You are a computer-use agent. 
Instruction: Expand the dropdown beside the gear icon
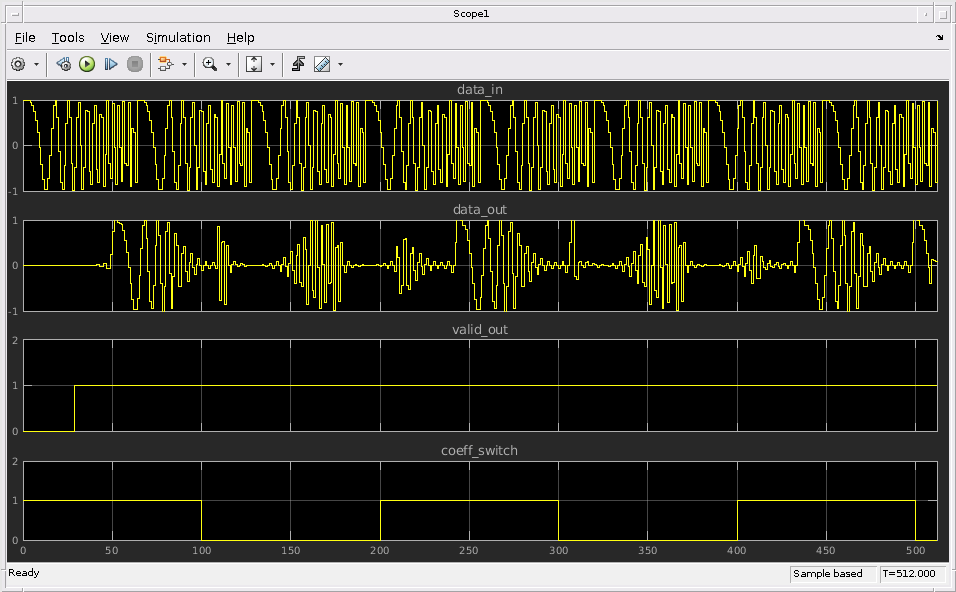point(37,64)
